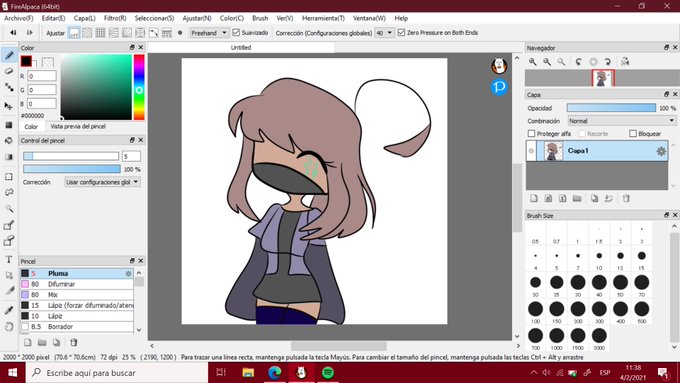Enable Proteger alfa checkbox

(532, 134)
